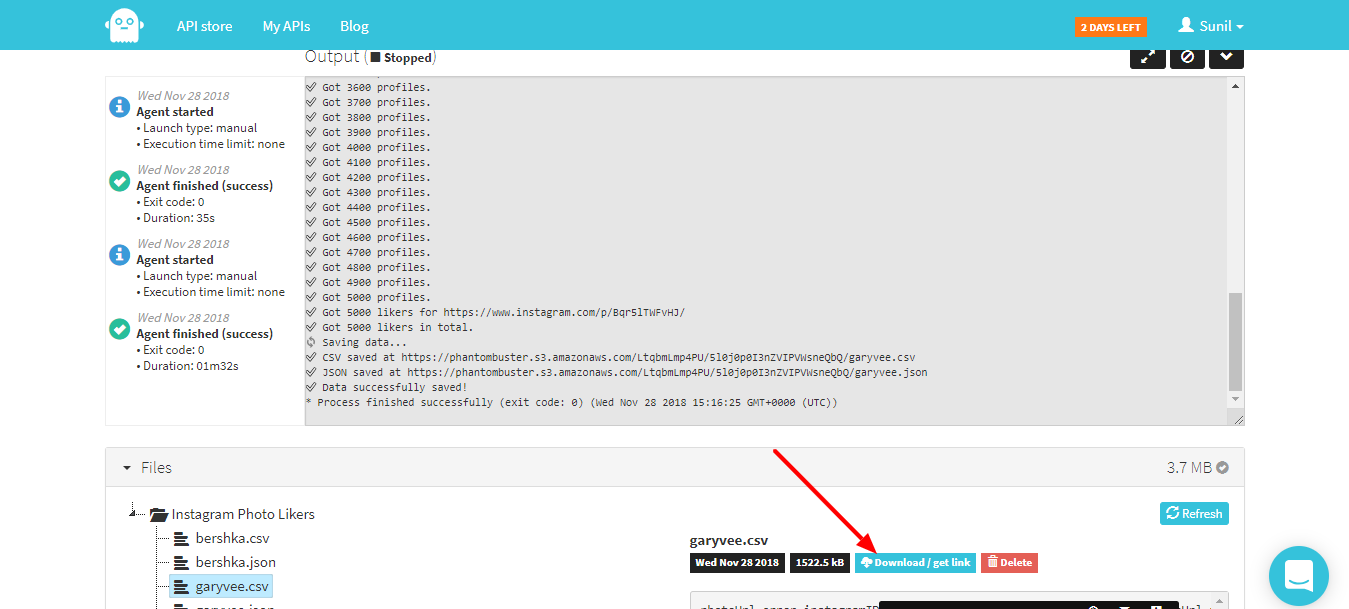This screenshot has width=1349, height=609.
Task: Click the console scrollbar up arrow
Action: point(1236,86)
